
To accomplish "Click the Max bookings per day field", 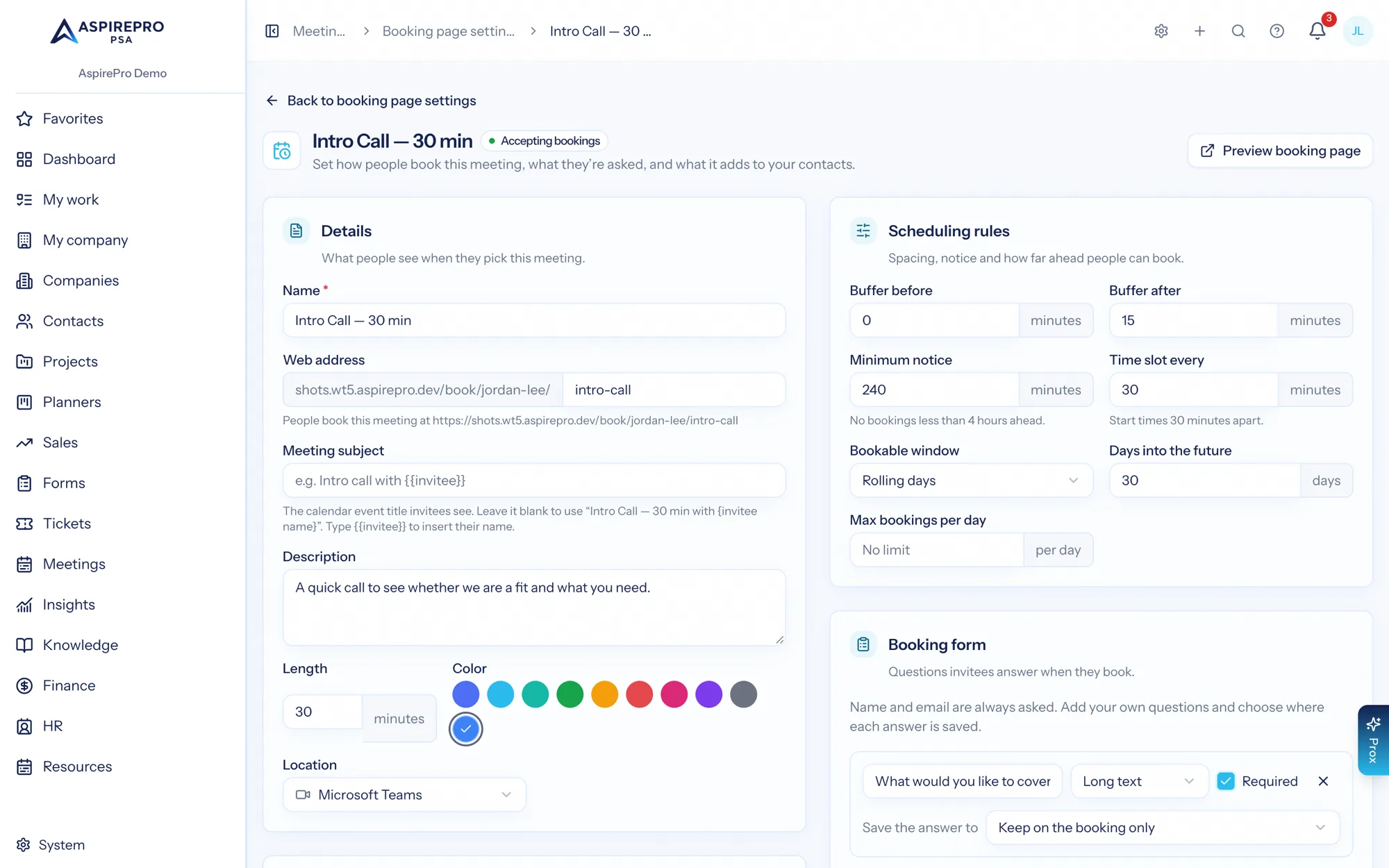I will pos(936,550).
